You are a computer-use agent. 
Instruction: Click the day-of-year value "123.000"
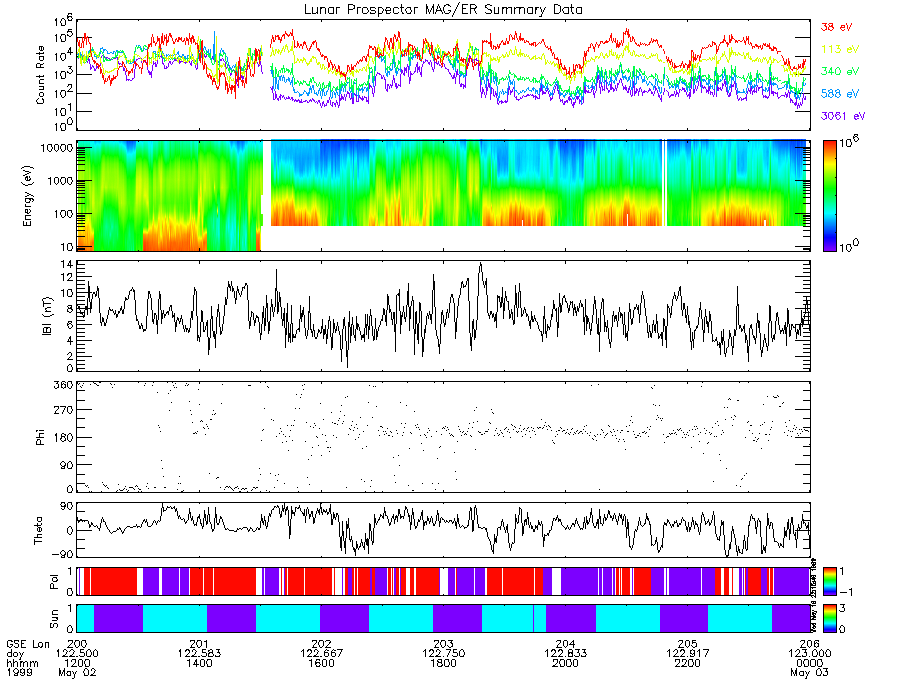click(809, 654)
